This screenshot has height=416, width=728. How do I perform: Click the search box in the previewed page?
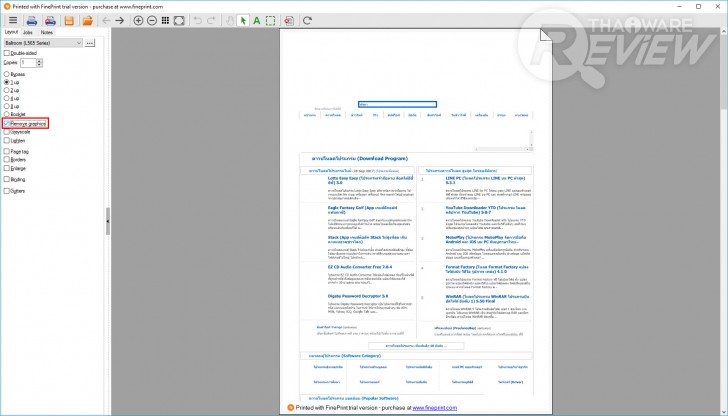click(x=397, y=104)
